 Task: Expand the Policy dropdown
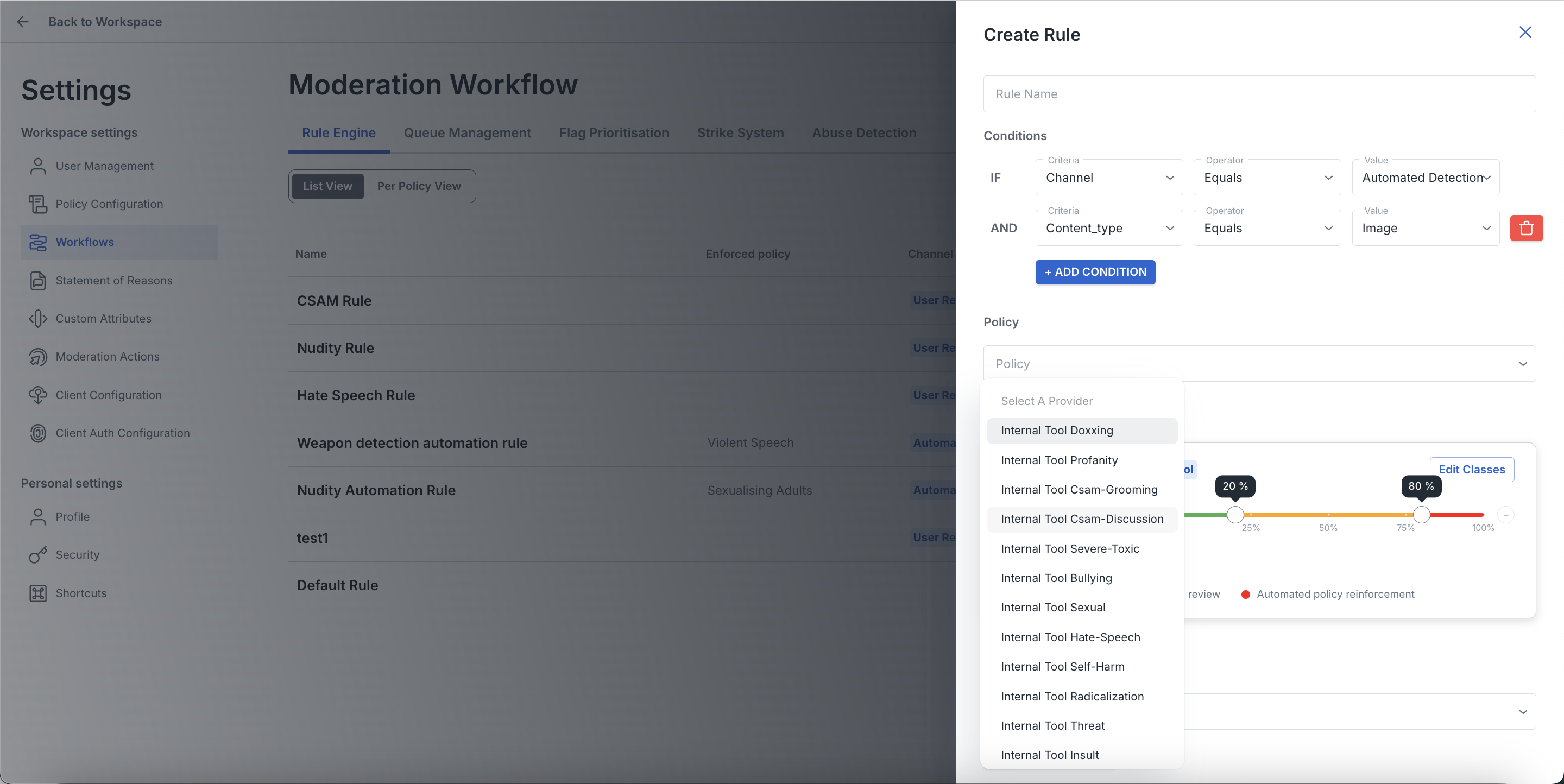tap(1259, 364)
